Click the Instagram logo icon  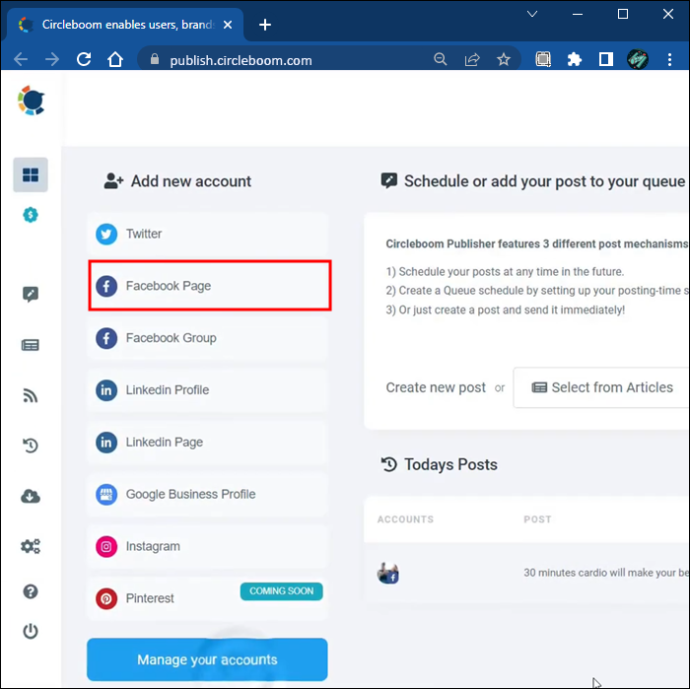pyautogui.click(x=106, y=546)
